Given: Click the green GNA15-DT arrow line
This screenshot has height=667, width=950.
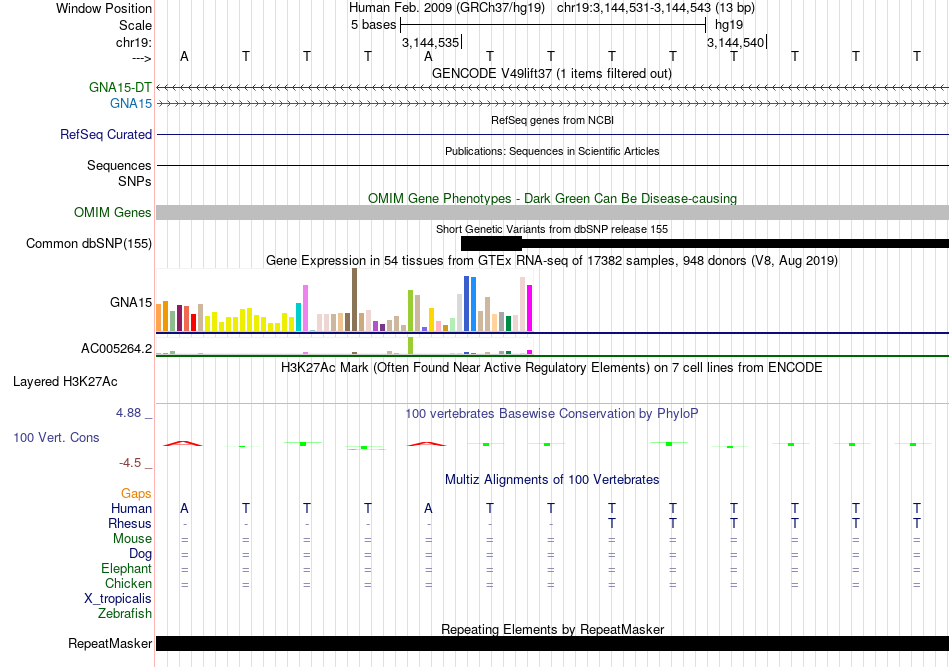Looking at the screenshot, I should coord(552,88).
